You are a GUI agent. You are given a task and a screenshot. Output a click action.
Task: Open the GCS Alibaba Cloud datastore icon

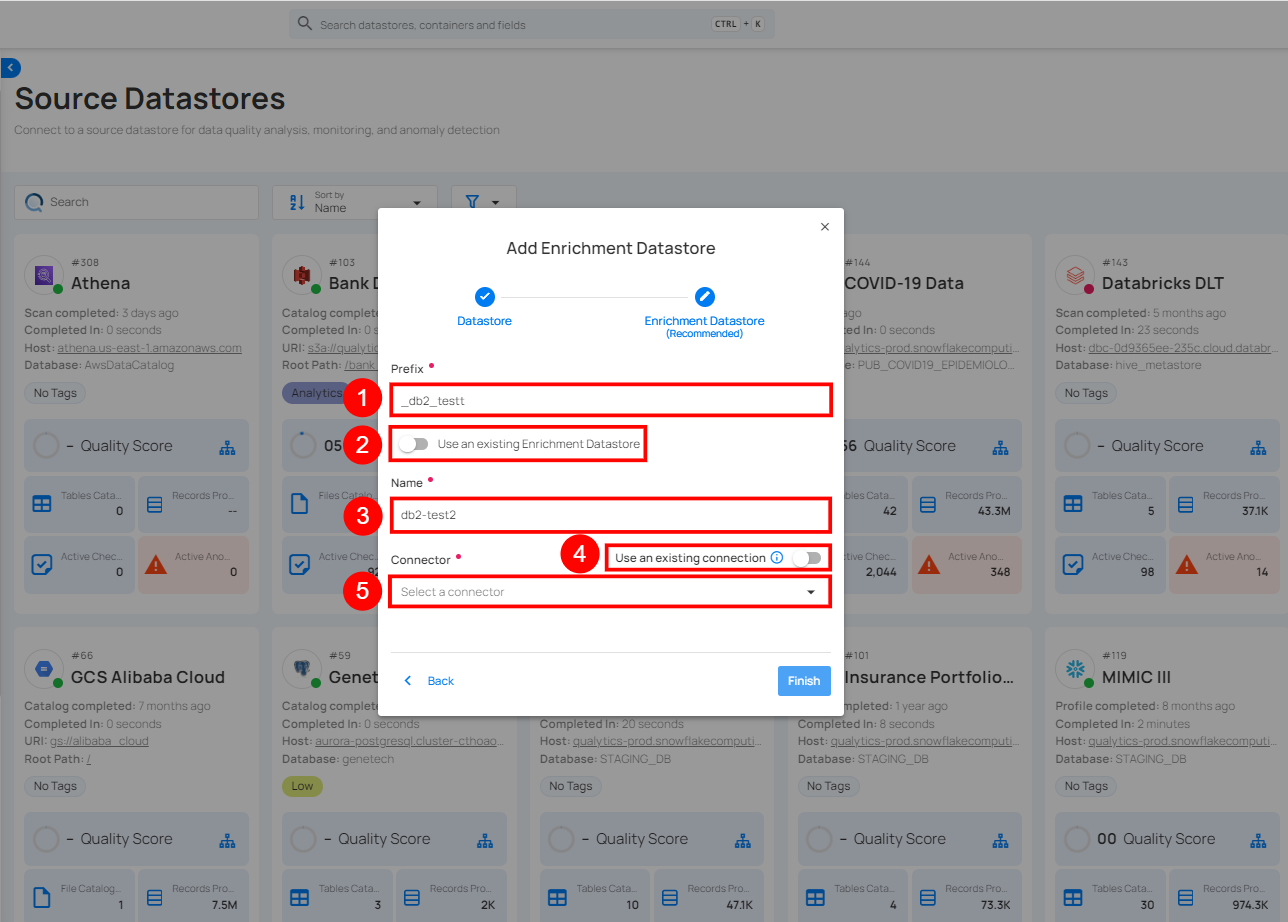click(x=44, y=668)
